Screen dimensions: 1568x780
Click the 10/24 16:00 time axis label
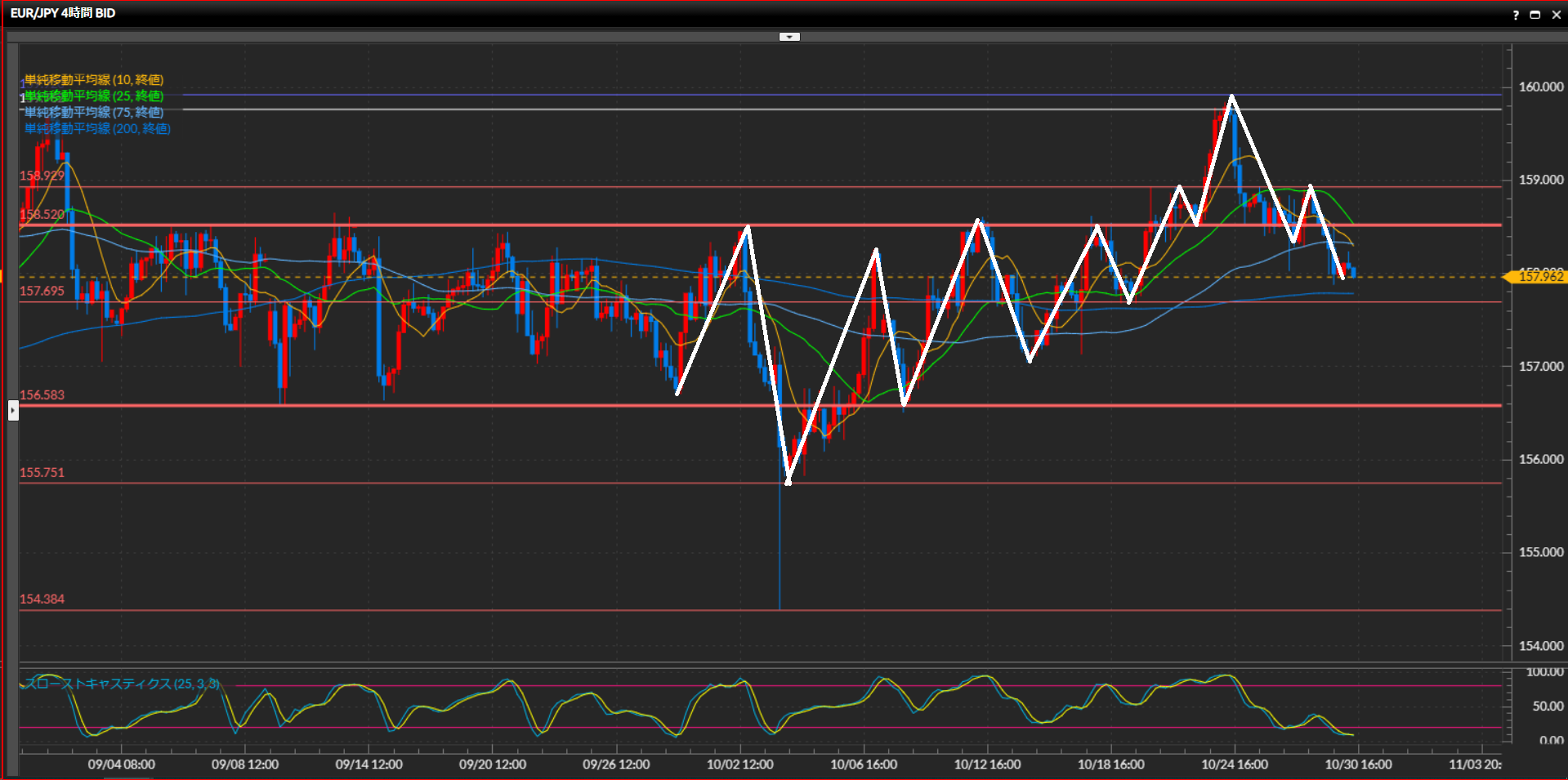(x=1235, y=764)
